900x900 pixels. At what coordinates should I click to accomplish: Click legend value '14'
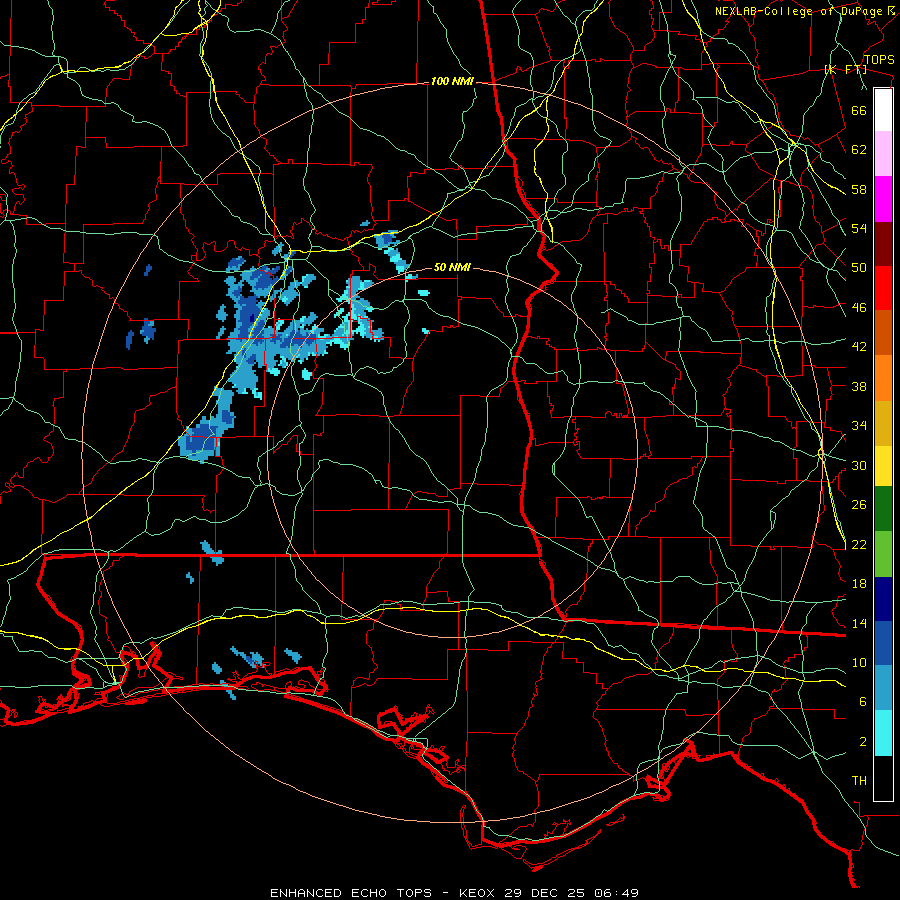[x=859, y=623]
